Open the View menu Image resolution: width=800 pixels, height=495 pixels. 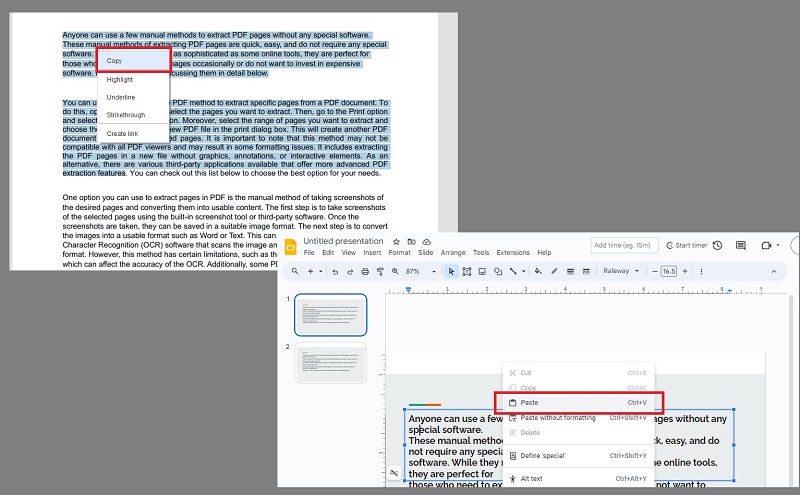click(349, 253)
